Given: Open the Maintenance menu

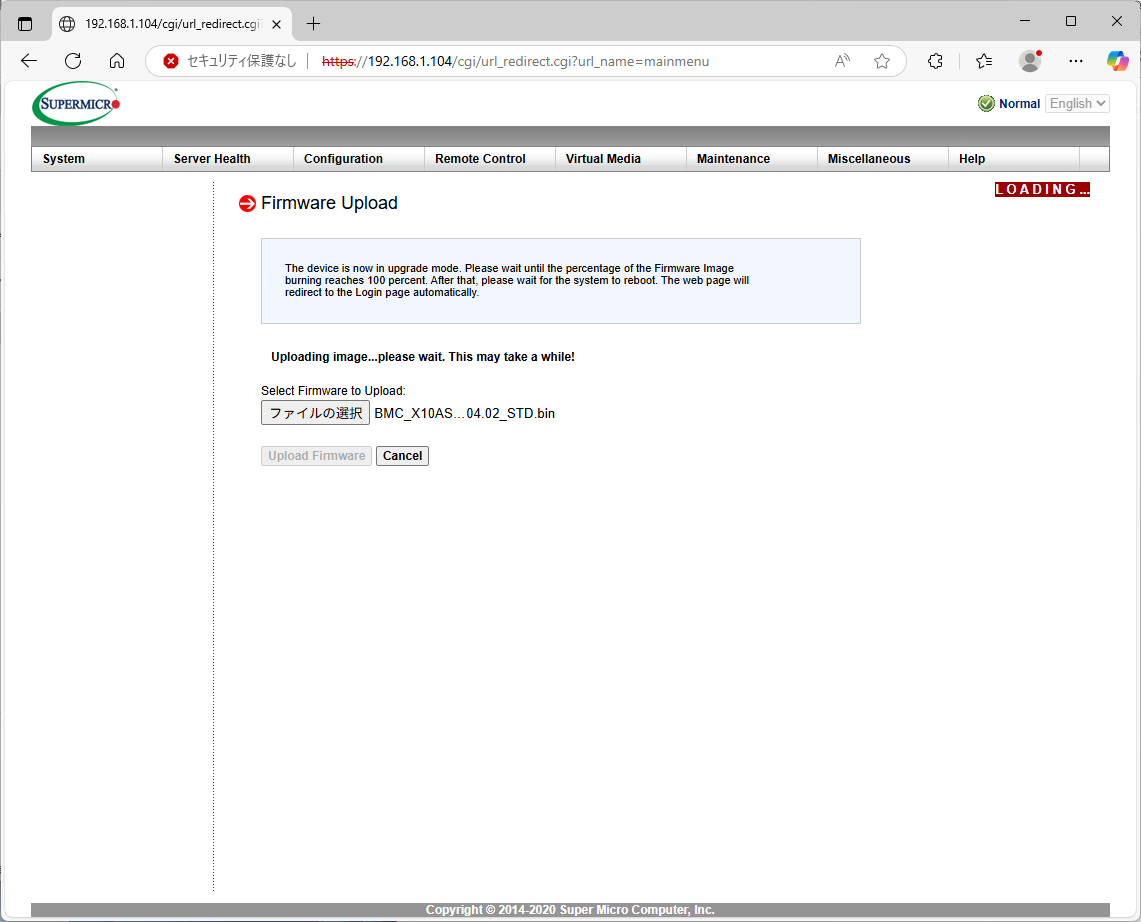Looking at the screenshot, I should coord(733,159).
